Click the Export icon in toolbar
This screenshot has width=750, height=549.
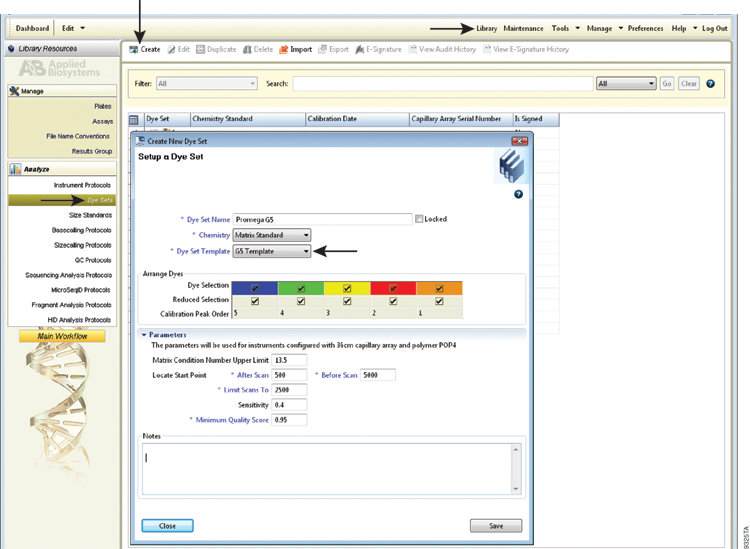(322, 49)
